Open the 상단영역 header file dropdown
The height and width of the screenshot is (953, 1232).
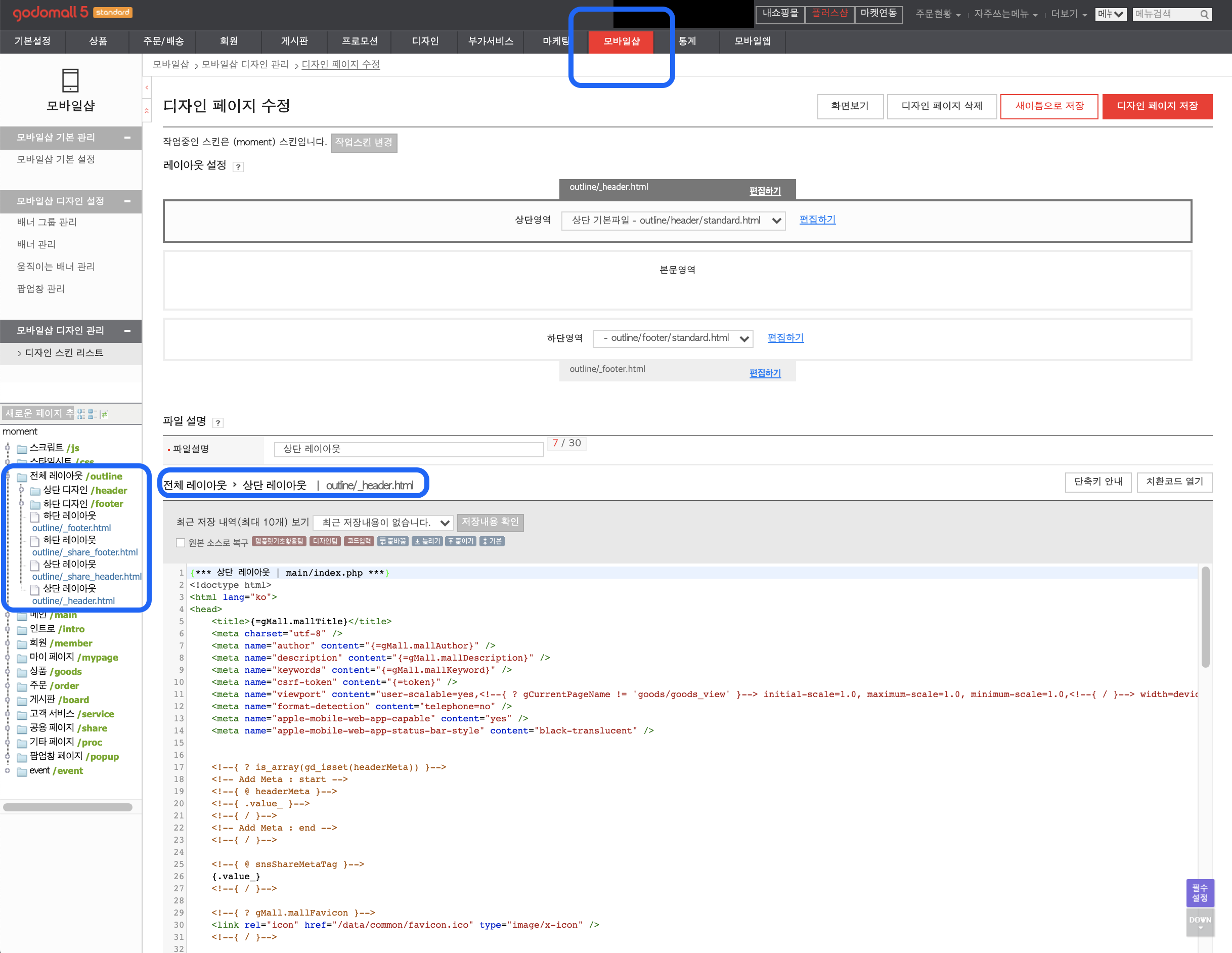click(673, 221)
